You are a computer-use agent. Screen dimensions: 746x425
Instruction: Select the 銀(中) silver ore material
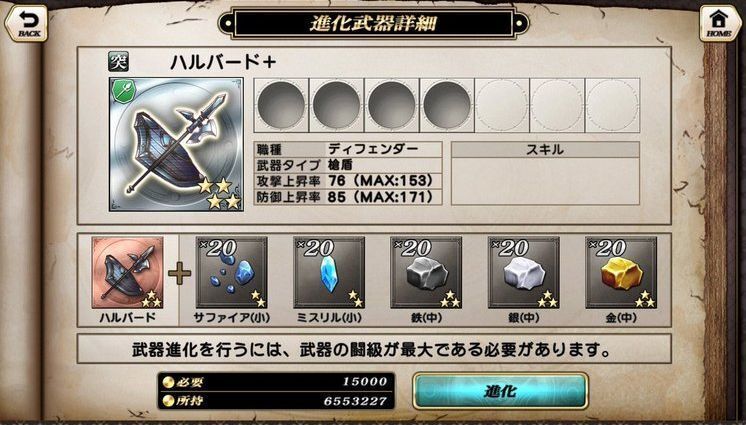point(524,273)
